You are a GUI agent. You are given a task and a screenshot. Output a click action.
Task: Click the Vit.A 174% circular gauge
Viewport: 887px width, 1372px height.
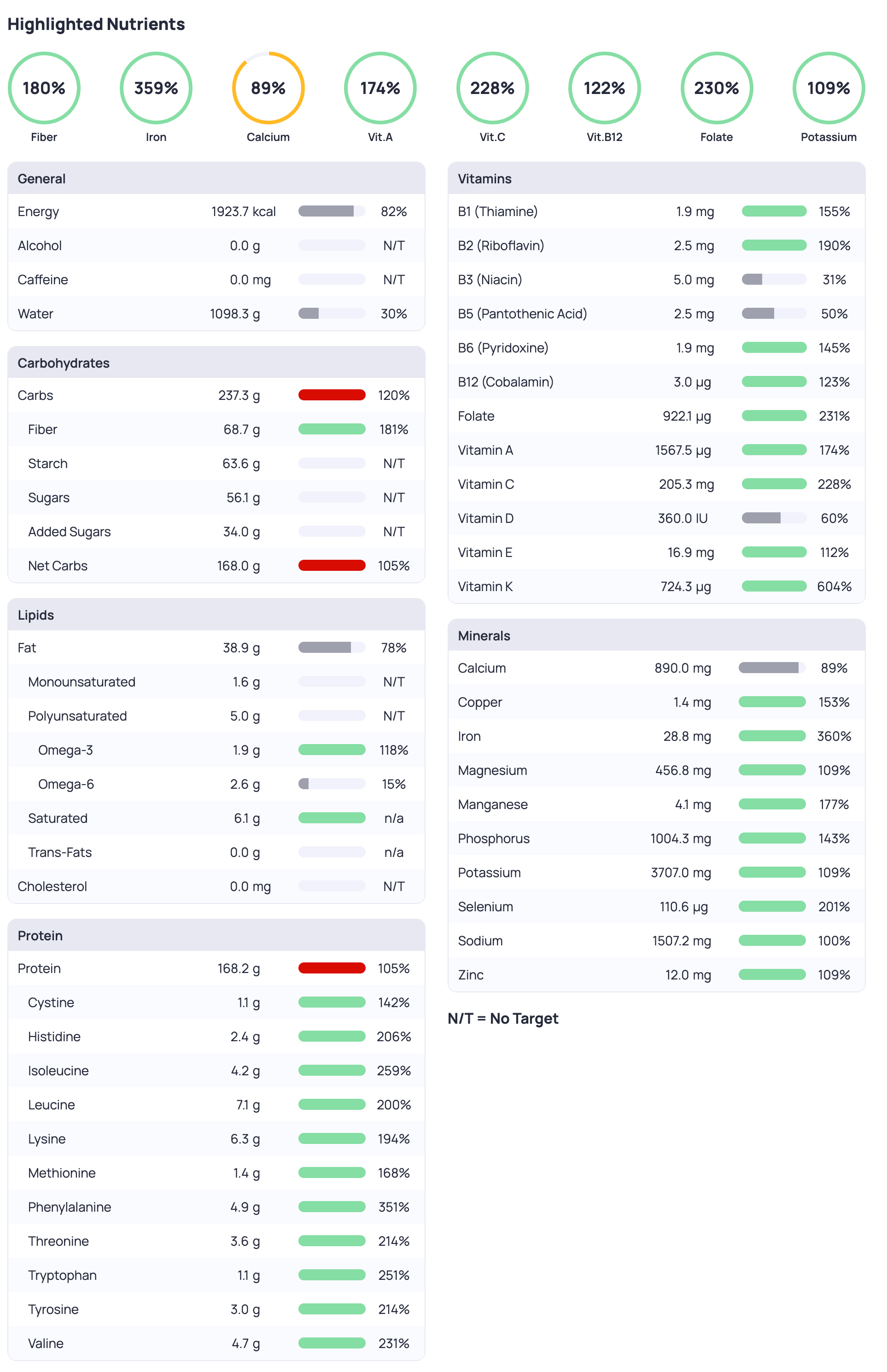(x=380, y=88)
